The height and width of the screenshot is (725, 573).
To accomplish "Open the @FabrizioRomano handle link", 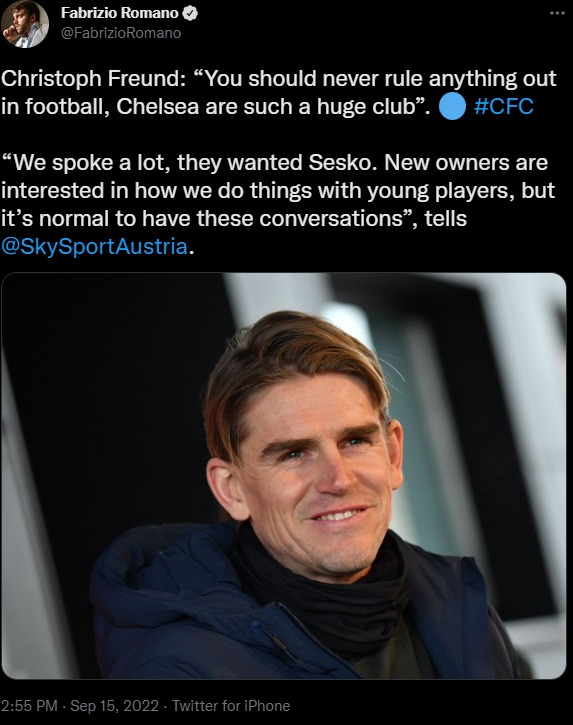I will (x=121, y=33).
